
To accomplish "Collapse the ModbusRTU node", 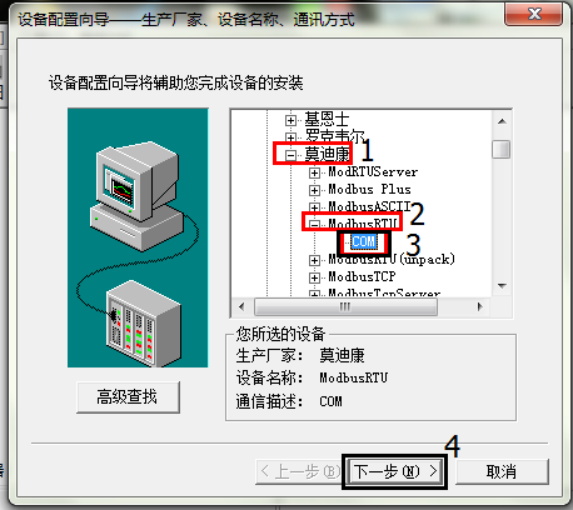I will pos(314,224).
